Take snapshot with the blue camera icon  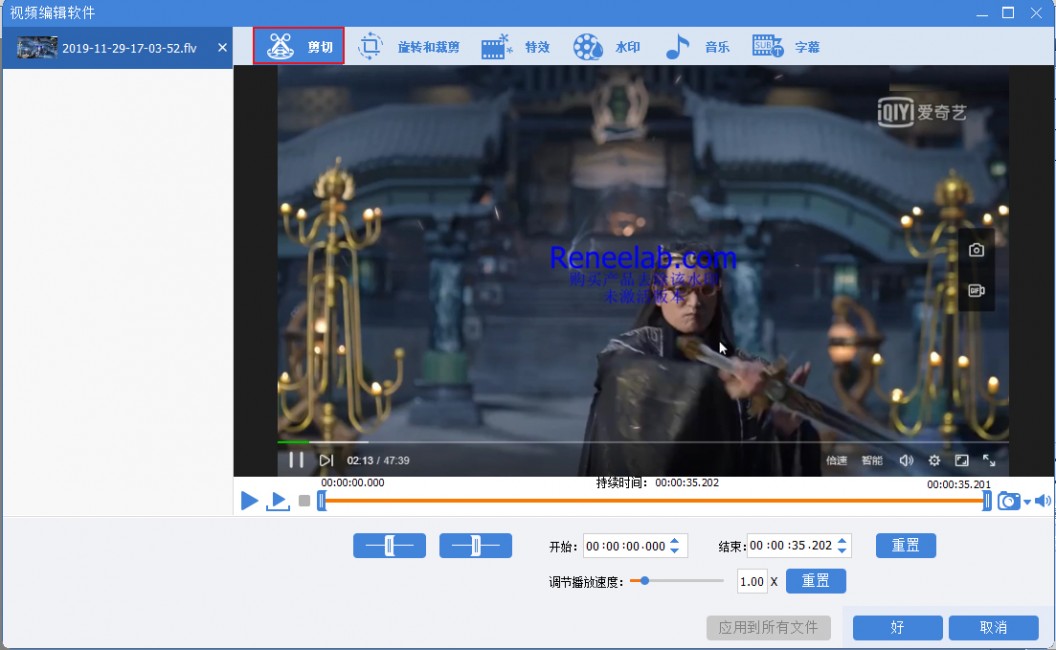[1008, 500]
